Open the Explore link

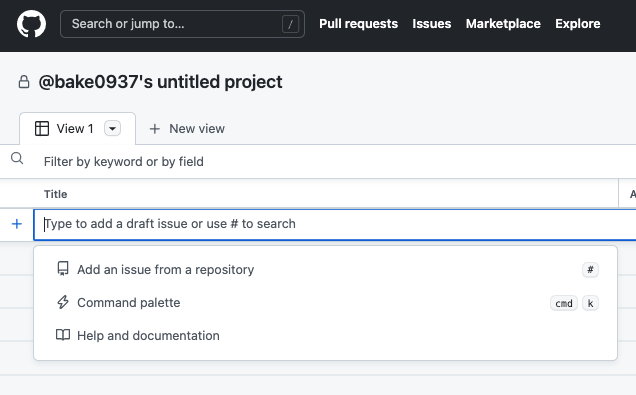[x=578, y=24]
